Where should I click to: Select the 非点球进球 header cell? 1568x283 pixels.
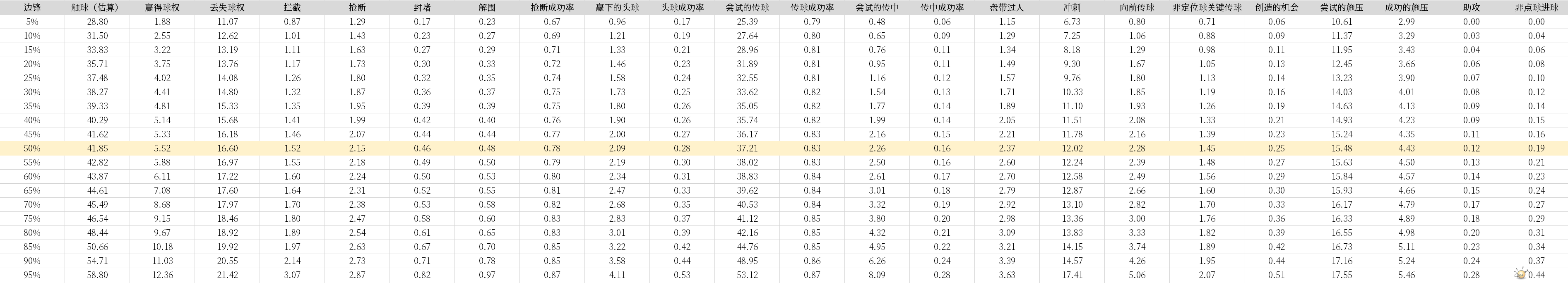[1537, 8]
